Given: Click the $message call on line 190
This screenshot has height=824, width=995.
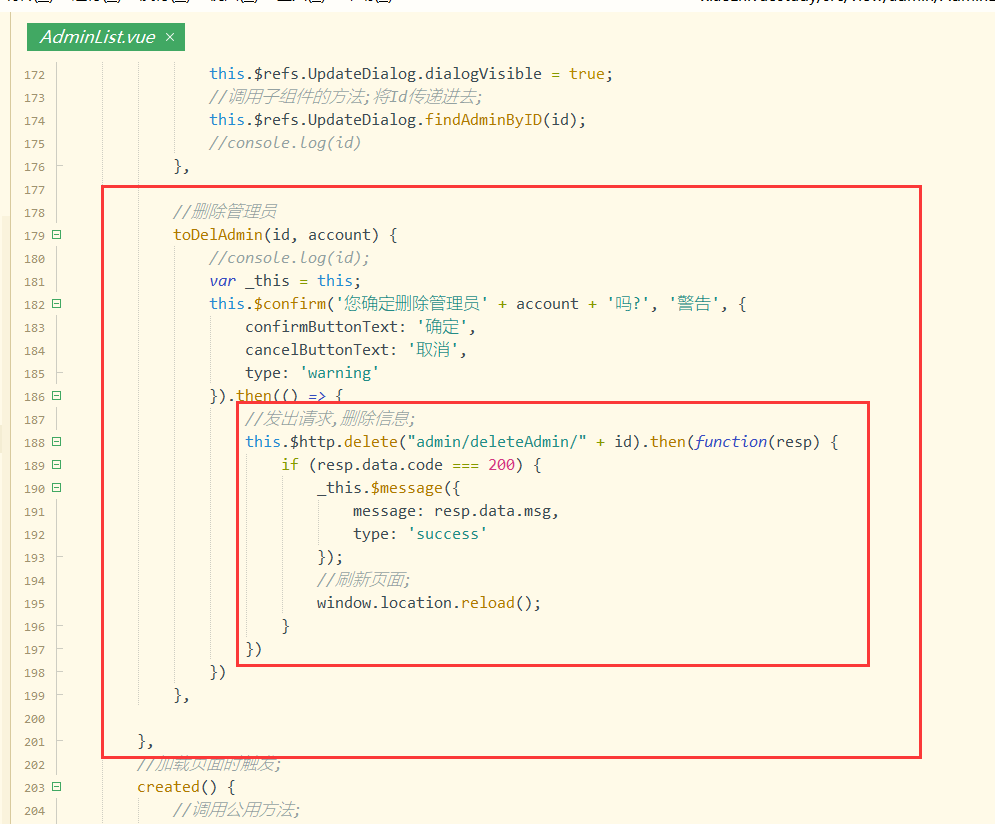Looking at the screenshot, I should tap(407, 488).
